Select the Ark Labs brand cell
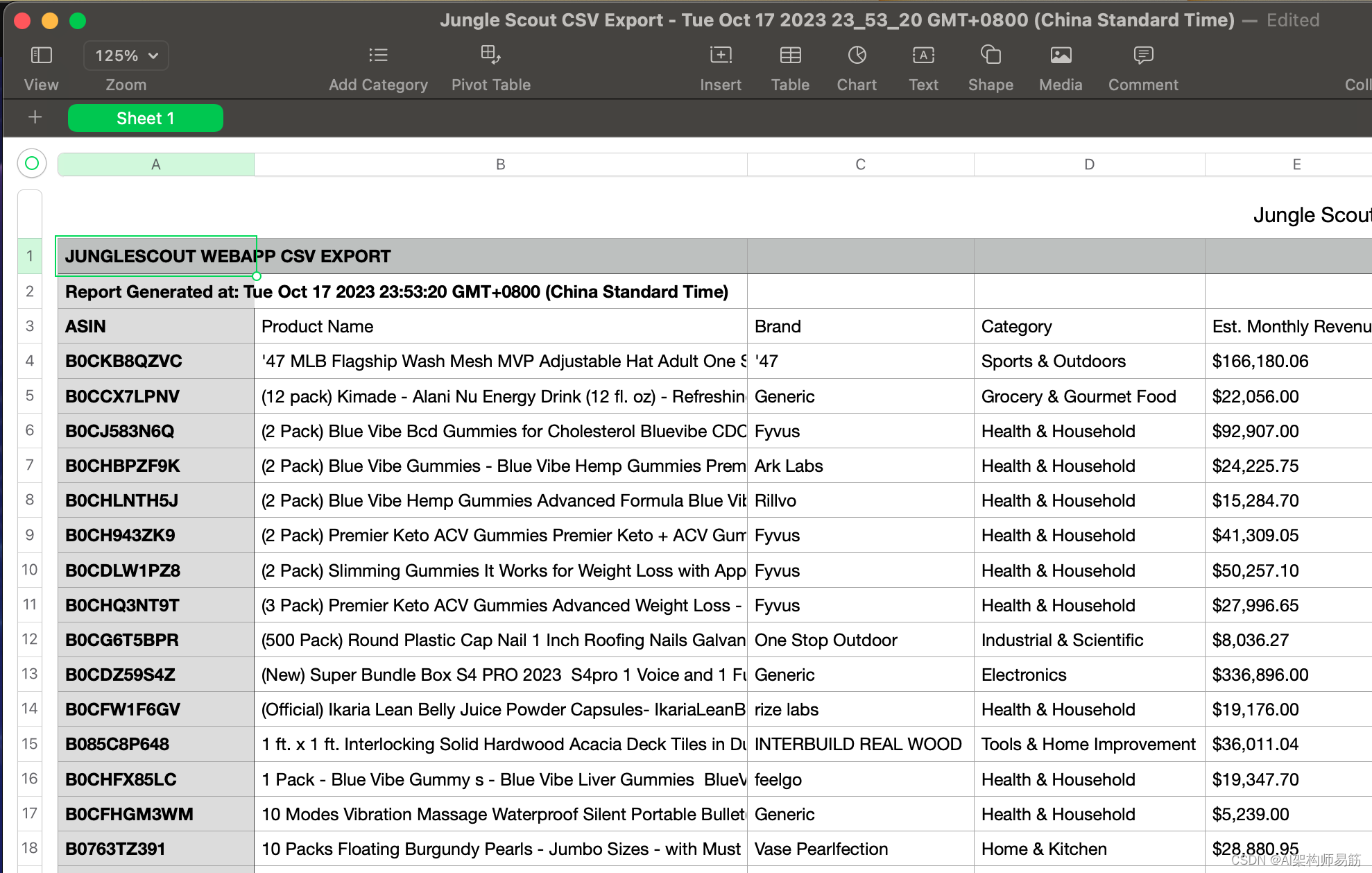Viewport: 1372px width, 873px height. pos(861,466)
